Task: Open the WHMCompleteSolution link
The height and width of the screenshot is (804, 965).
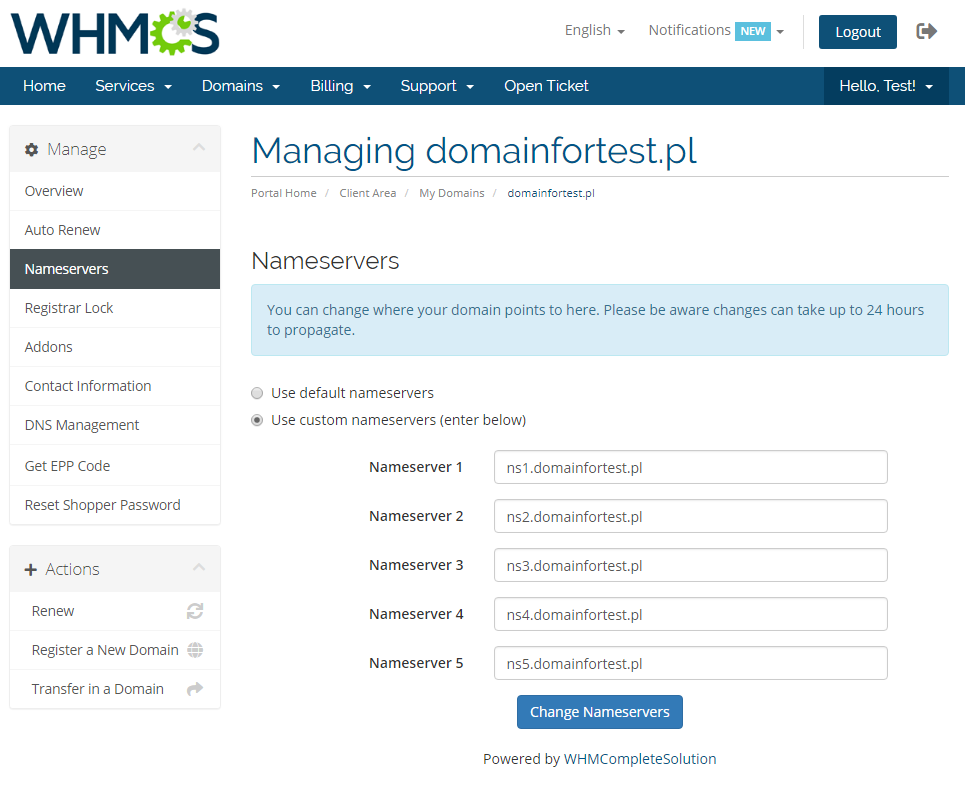Action: point(640,759)
